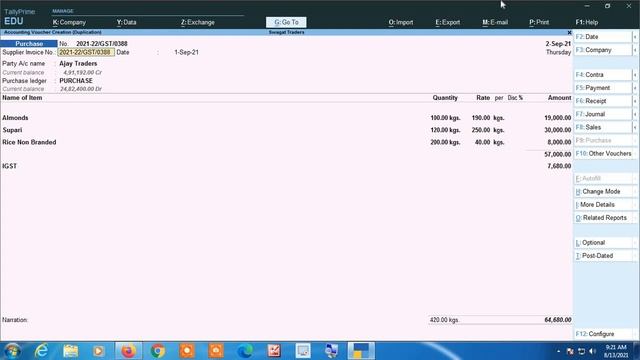Open the media player taskbar icon
Viewport: 640px width, 360px height.
(99, 351)
